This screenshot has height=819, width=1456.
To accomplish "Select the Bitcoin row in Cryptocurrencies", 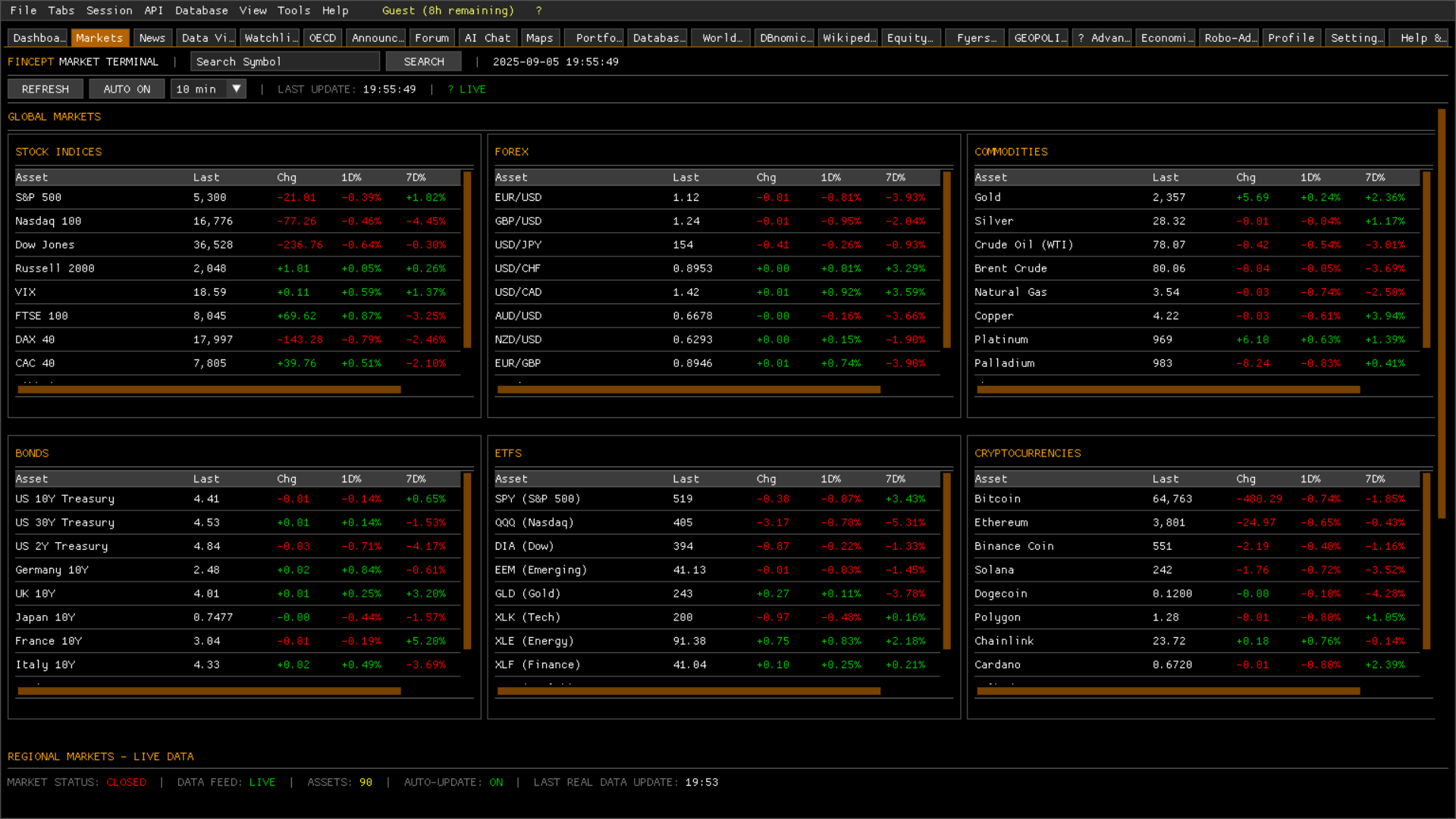I will point(996,499).
